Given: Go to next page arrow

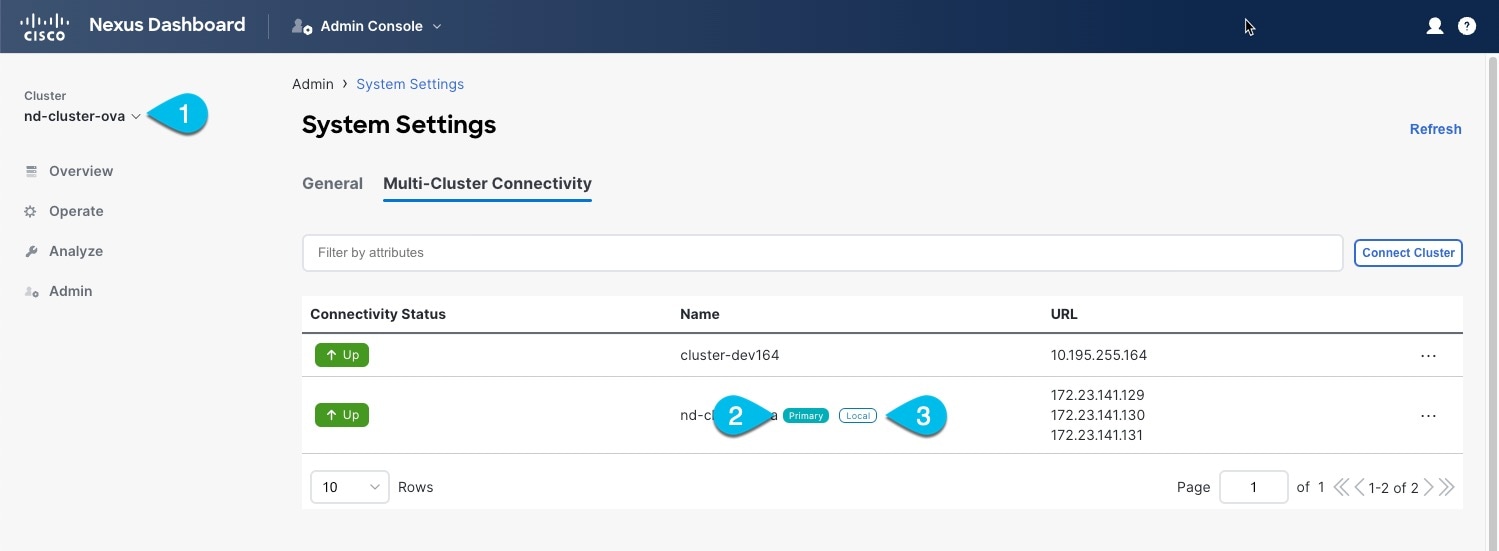Looking at the screenshot, I should pos(1429,488).
